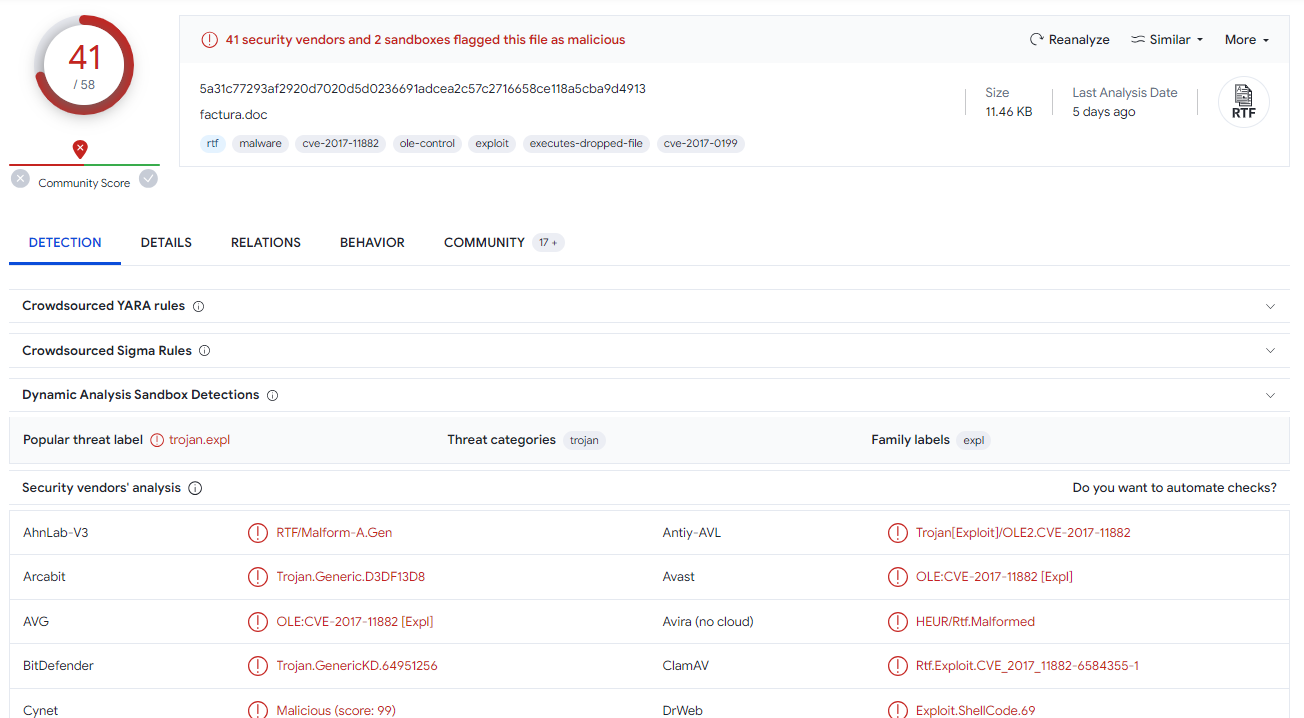Click Trojan.Generic.D3DF13D8 detection result
The width and height of the screenshot is (1304, 718).
[x=351, y=577]
